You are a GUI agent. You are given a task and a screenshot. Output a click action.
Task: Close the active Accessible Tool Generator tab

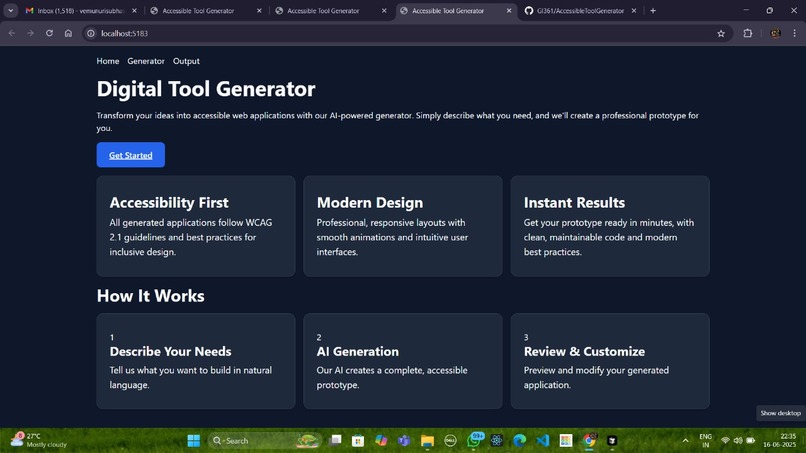point(509,10)
